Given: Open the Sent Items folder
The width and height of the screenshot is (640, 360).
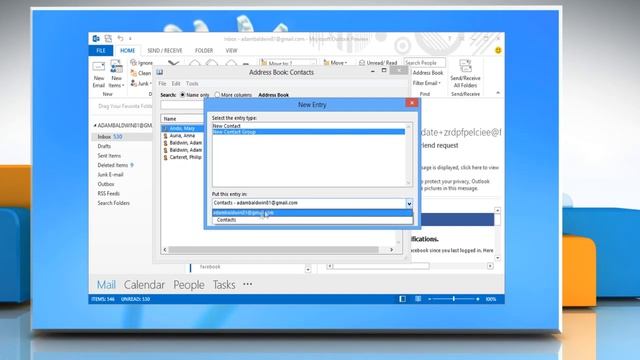Looking at the screenshot, I should click(x=109, y=156).
